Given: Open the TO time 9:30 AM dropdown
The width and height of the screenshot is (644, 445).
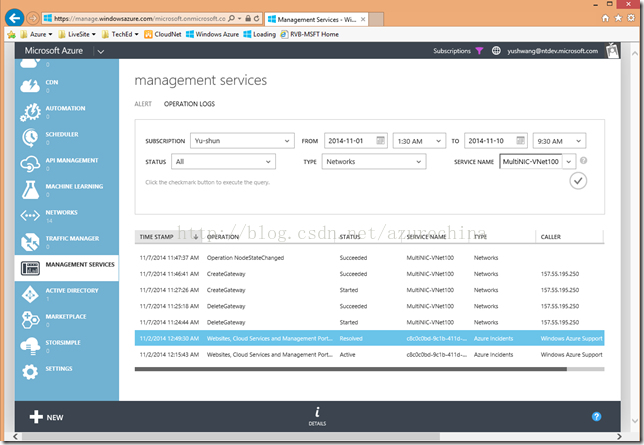Looking at the screenshot, I should click(x=559, y=141).
